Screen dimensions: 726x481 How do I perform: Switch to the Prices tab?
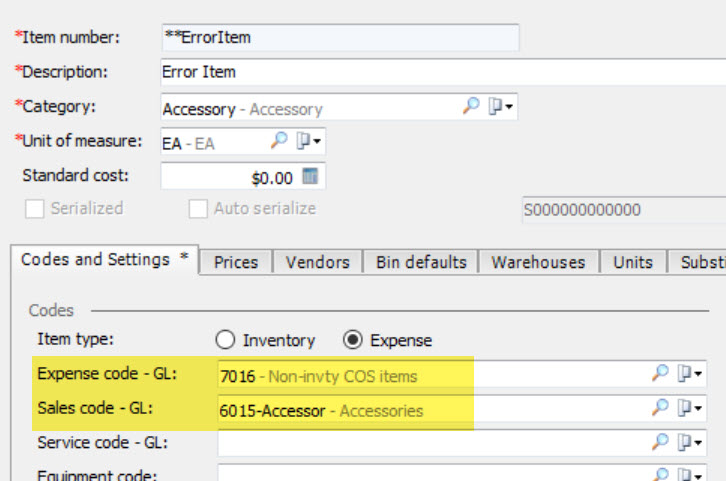236,262
